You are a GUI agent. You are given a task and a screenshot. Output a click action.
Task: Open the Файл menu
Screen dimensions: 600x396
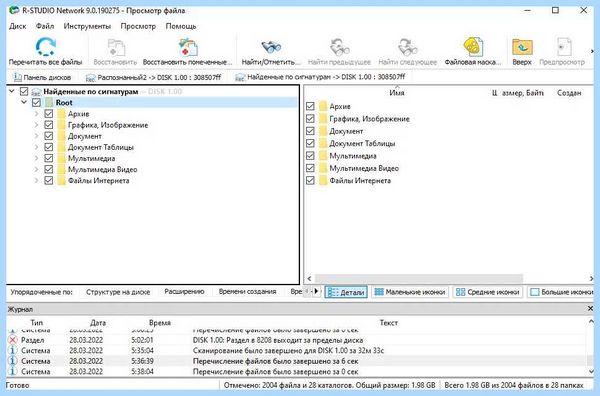click(45, 26)
